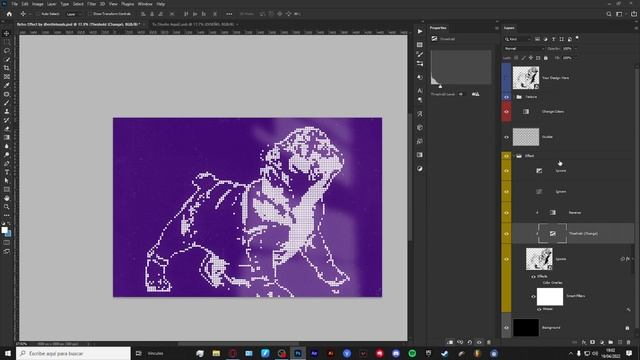The image size is (640, 360).
Task: Click the Border layer thumbnail
Action: click(x=526, y=137)
